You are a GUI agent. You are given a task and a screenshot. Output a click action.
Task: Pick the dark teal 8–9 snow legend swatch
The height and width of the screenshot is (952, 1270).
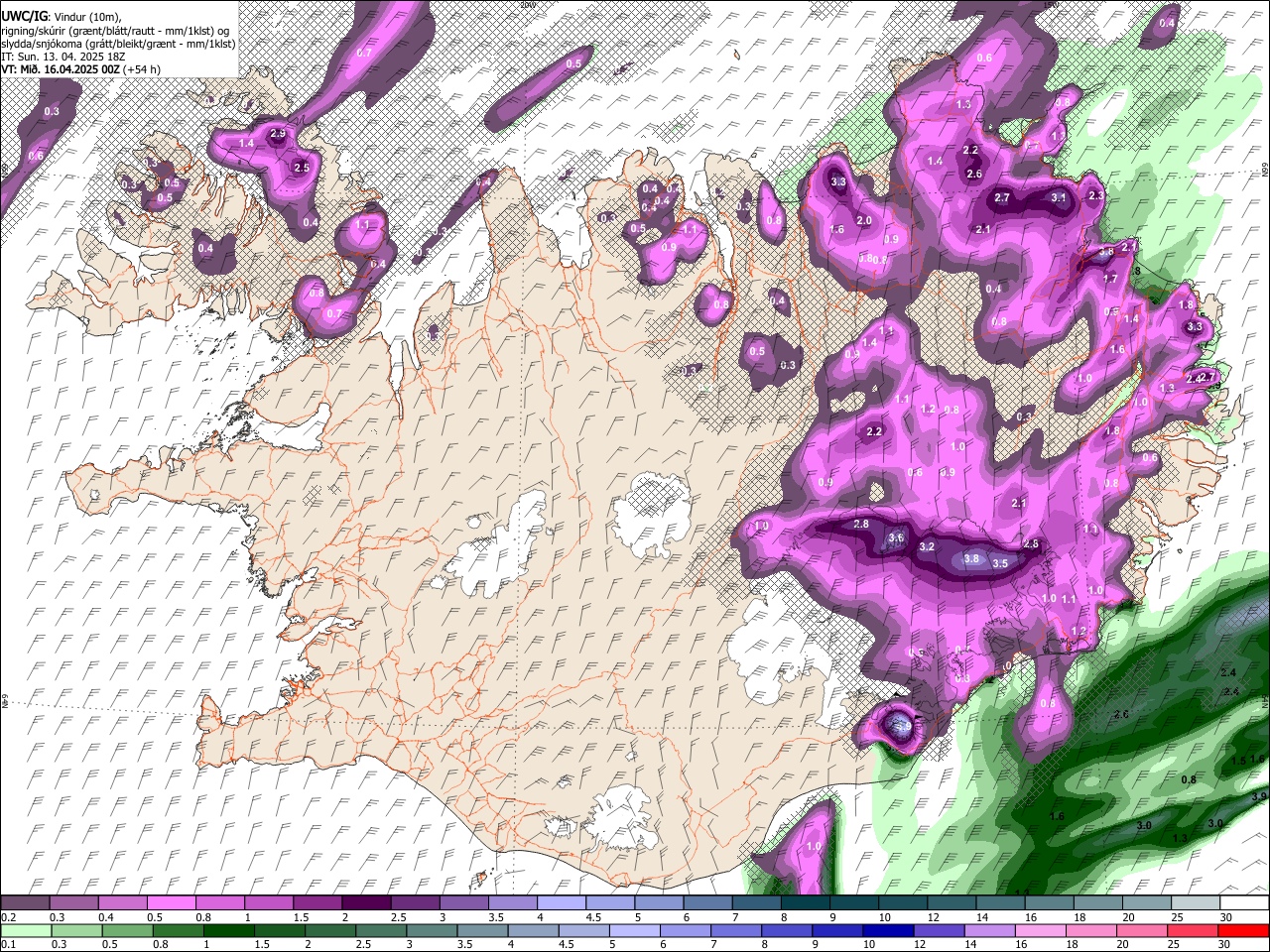tap(804, 902)
